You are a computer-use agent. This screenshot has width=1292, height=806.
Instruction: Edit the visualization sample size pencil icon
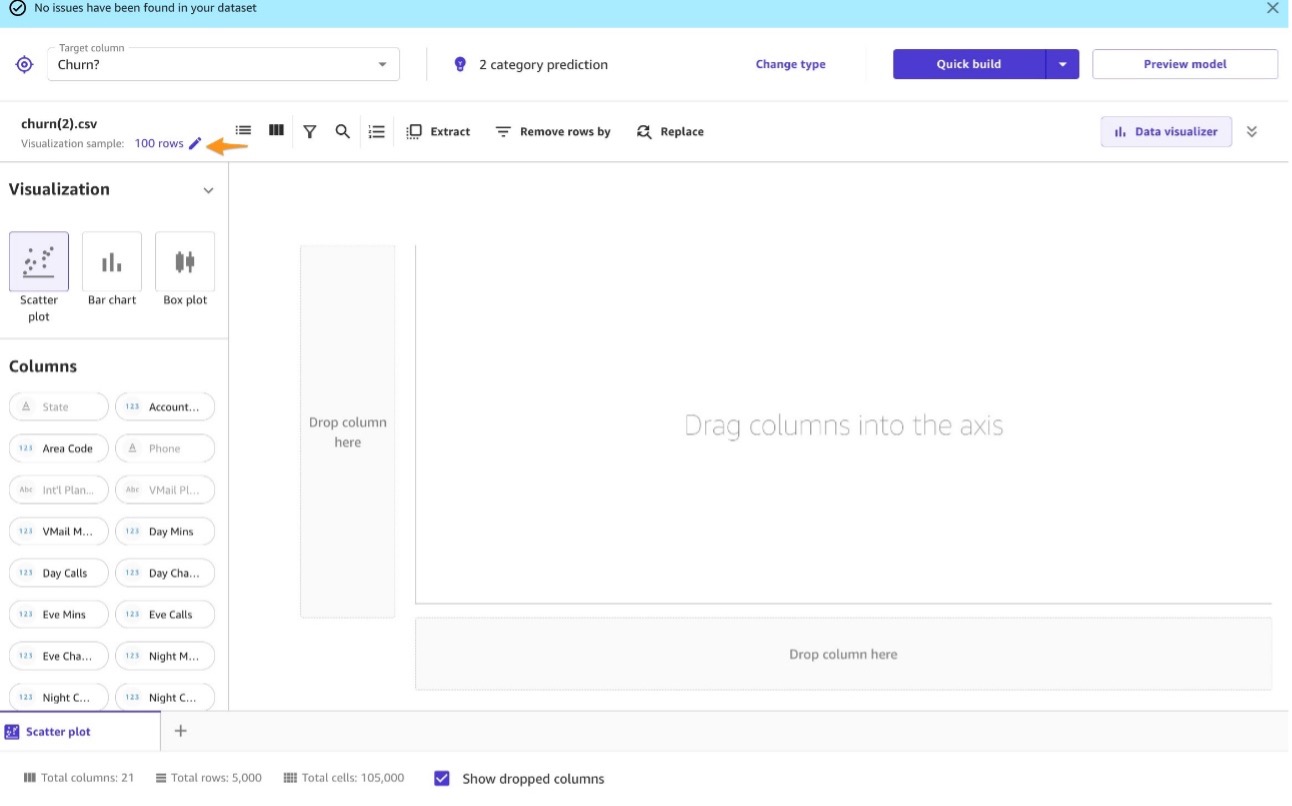[x=195, y=143]
